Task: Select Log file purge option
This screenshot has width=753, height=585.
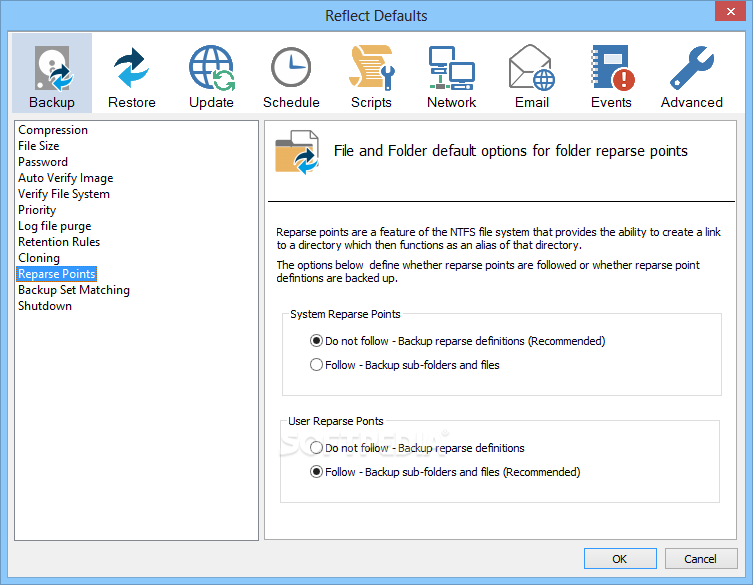Action: tap(54, 226)
